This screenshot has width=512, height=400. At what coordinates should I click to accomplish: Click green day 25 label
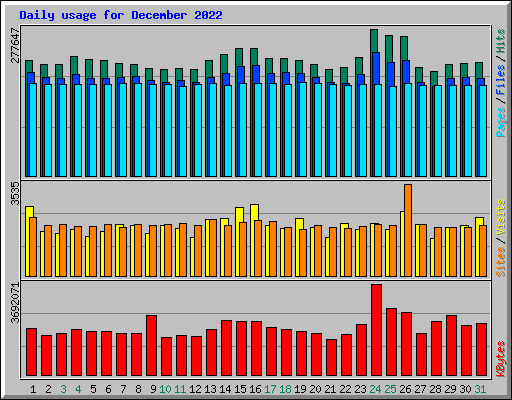pyautogui.click(x=390, y=389)
